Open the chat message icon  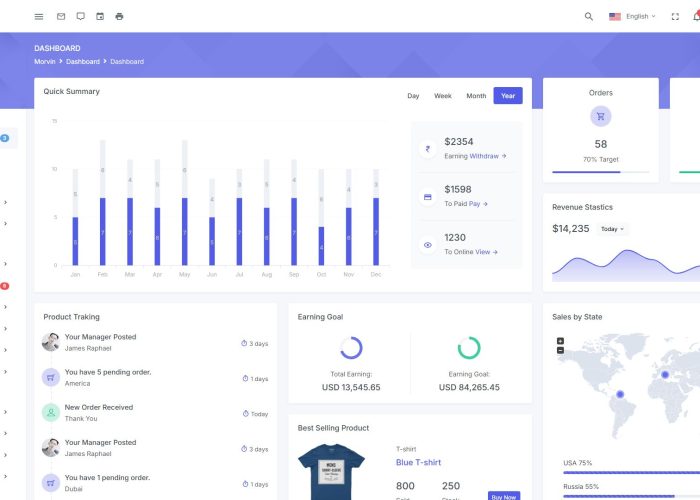click(x=80, y=17)
